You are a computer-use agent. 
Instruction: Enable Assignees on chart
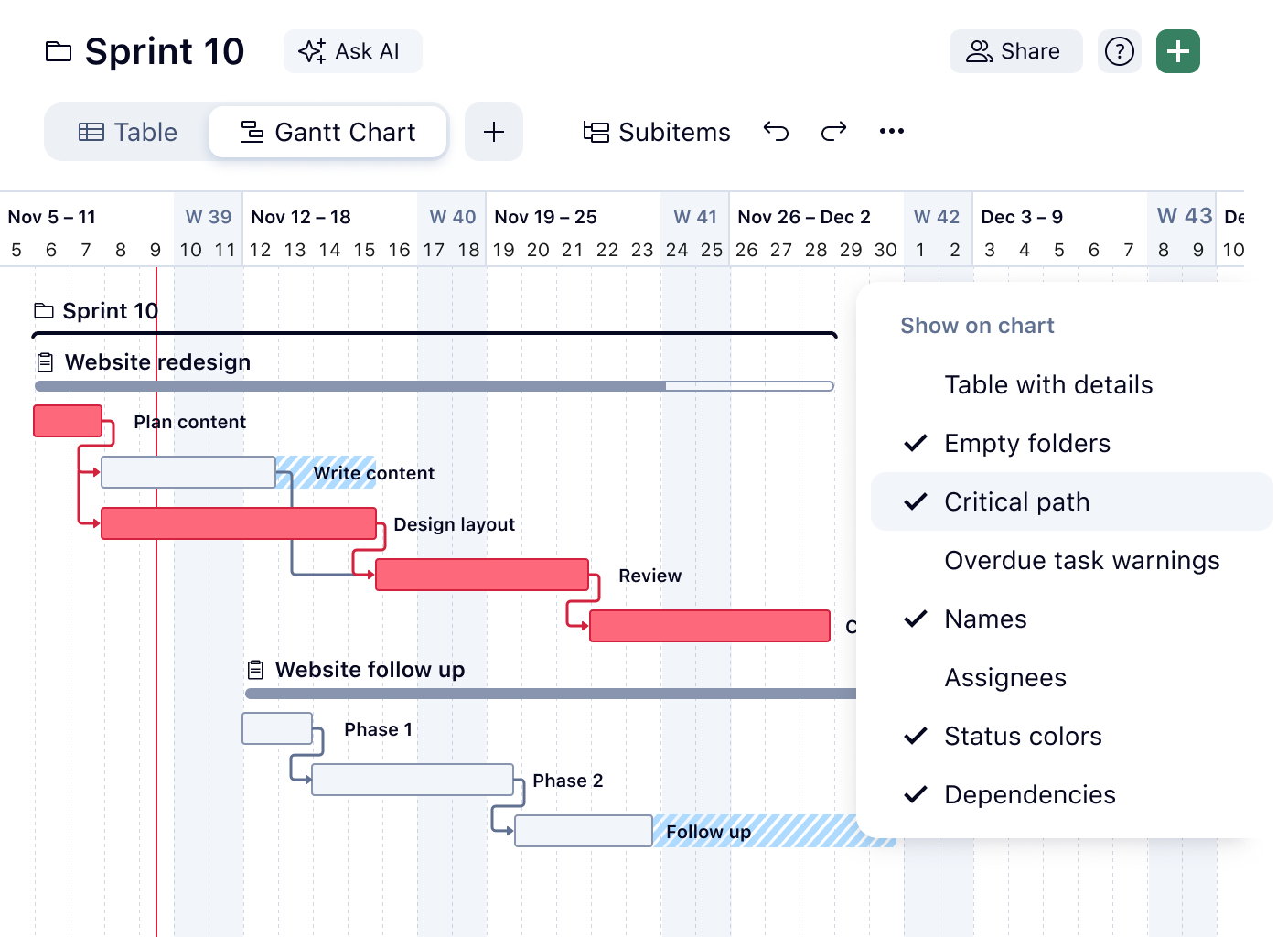pyautogui.click(x=1072, y=677)
